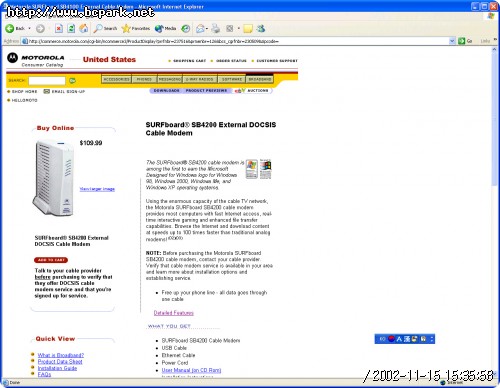Screen dimensions: 500x388
Task: Open the Detailed Features link
Action: click(x=173, y=313)
